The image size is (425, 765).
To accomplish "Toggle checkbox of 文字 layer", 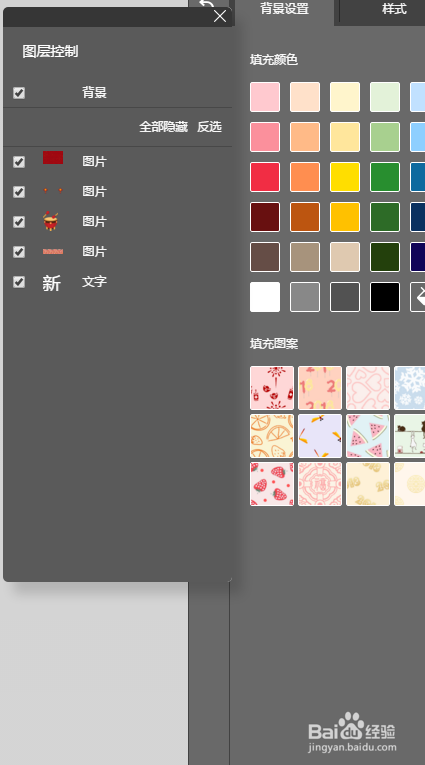I will (x=19, y=282).
